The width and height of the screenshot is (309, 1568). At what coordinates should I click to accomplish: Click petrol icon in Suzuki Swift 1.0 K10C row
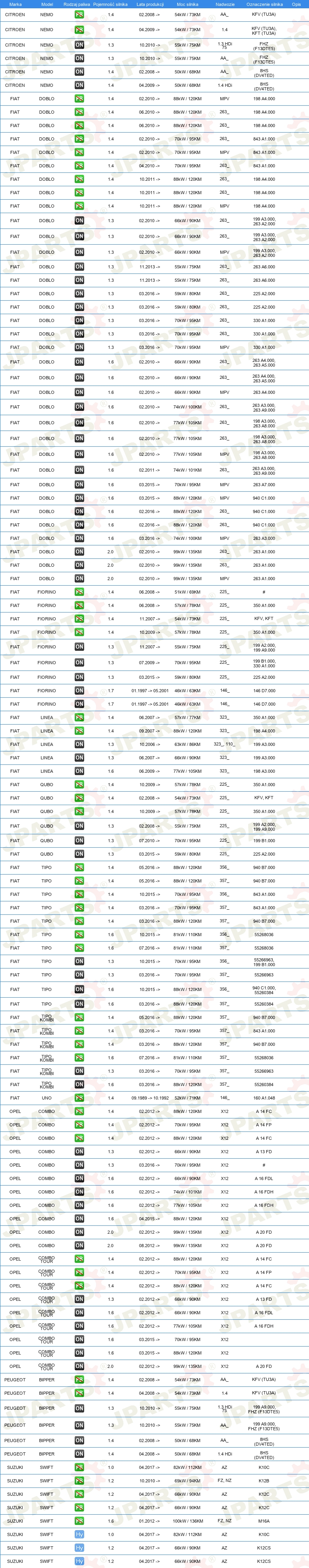point(79,1467)
